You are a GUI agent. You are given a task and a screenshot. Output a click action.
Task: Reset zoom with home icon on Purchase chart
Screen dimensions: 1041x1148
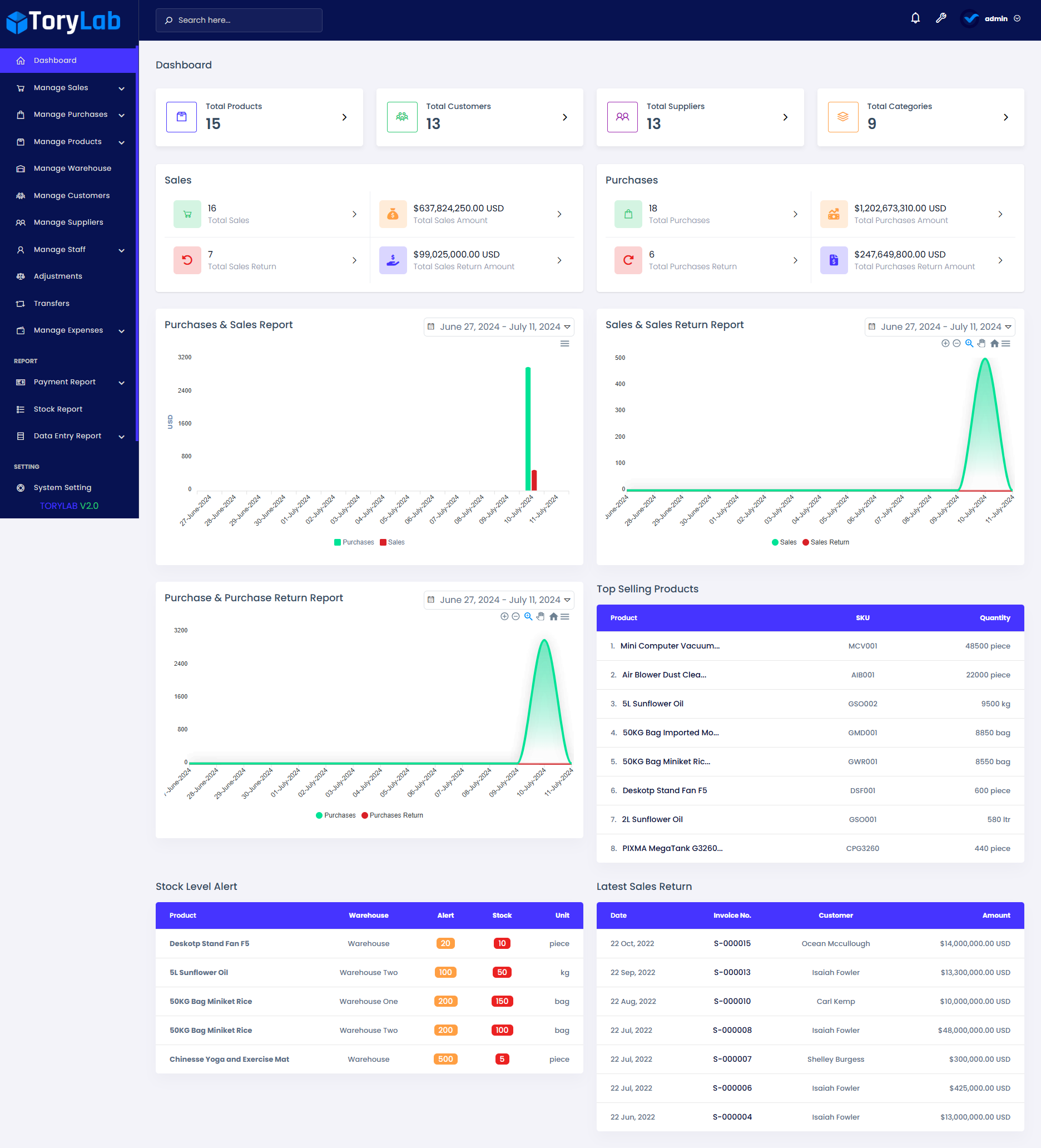point(553,616)
